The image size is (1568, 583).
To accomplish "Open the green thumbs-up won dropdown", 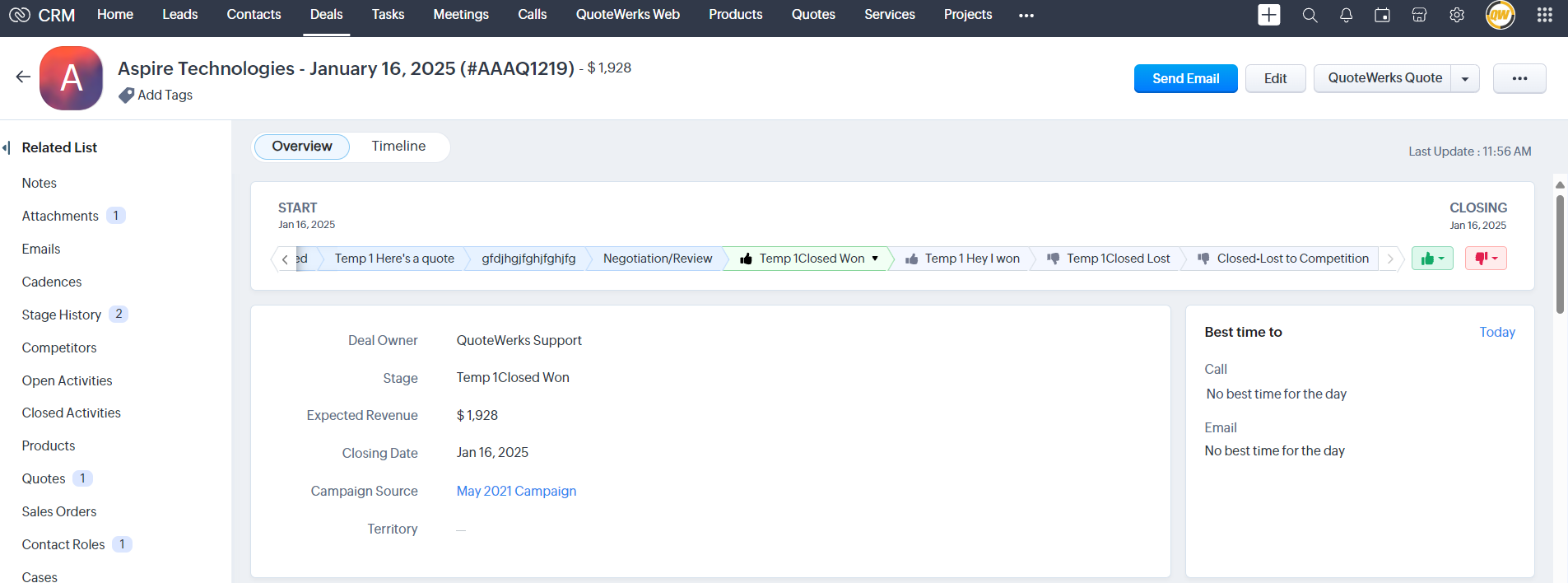I will pos(1432,259).
